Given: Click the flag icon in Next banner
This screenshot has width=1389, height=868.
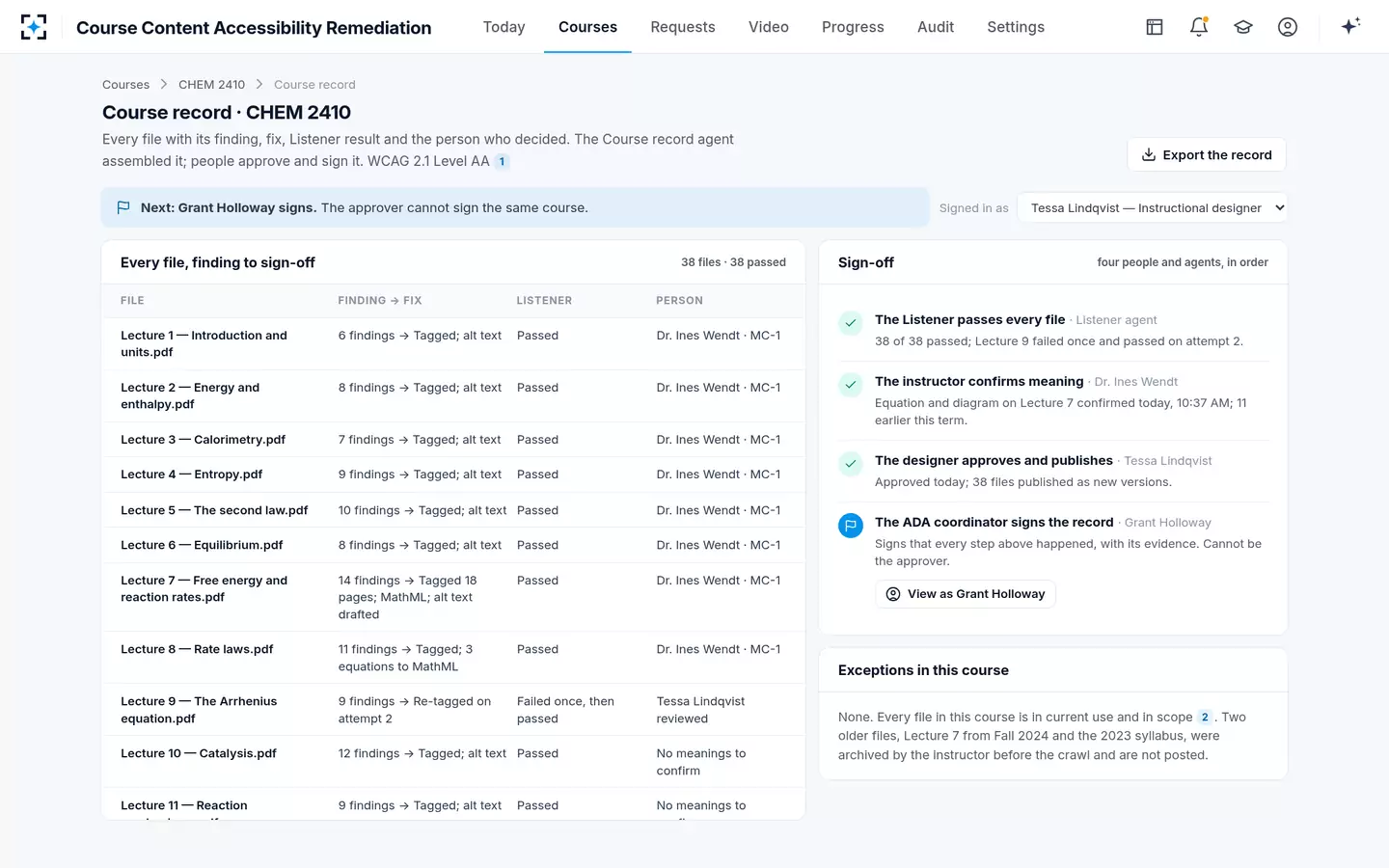Looking at the screenshot, I should click(123, 207).
